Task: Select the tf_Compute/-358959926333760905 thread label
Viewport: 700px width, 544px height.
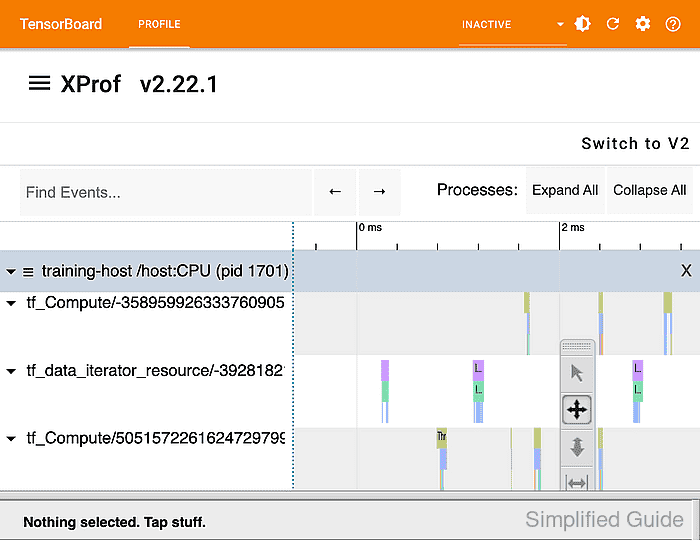Action: [x=155, y=303]
